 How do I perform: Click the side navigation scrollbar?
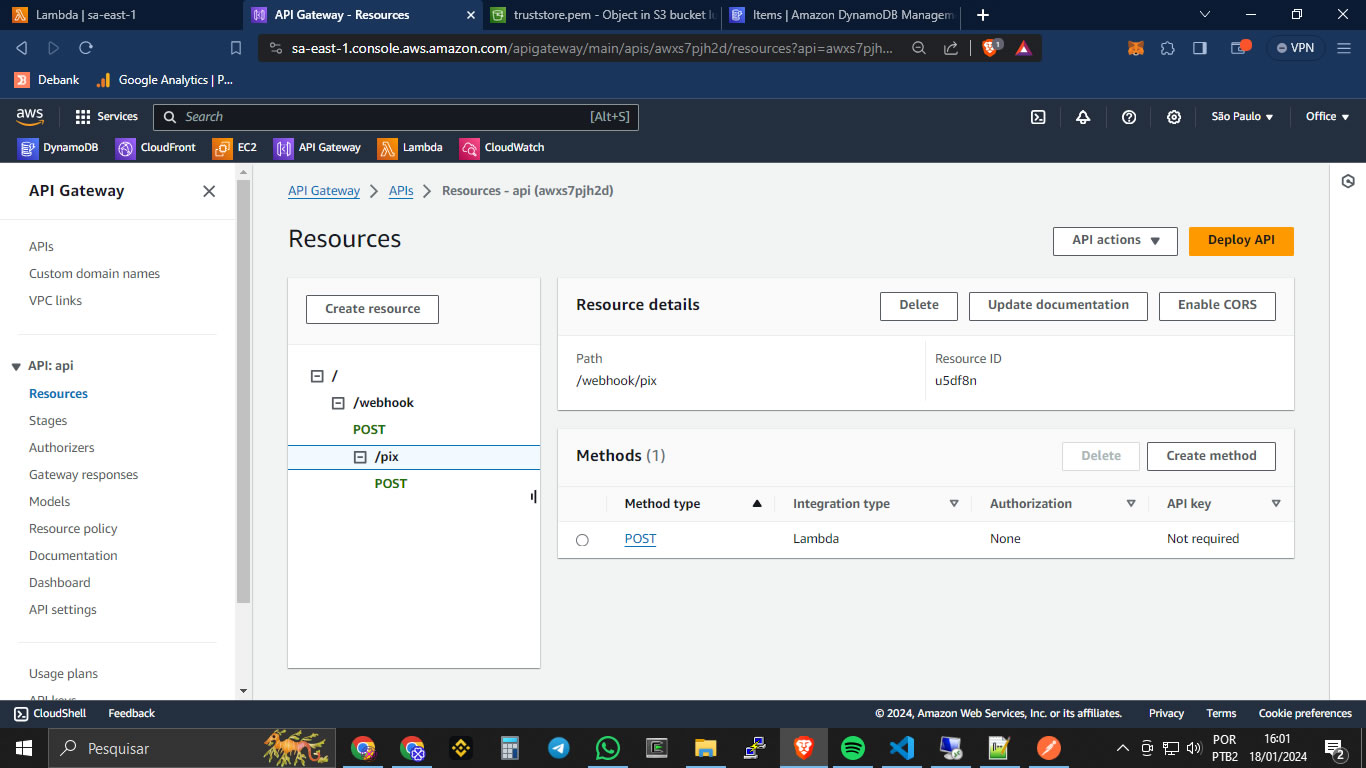click(x=243, y=391)
